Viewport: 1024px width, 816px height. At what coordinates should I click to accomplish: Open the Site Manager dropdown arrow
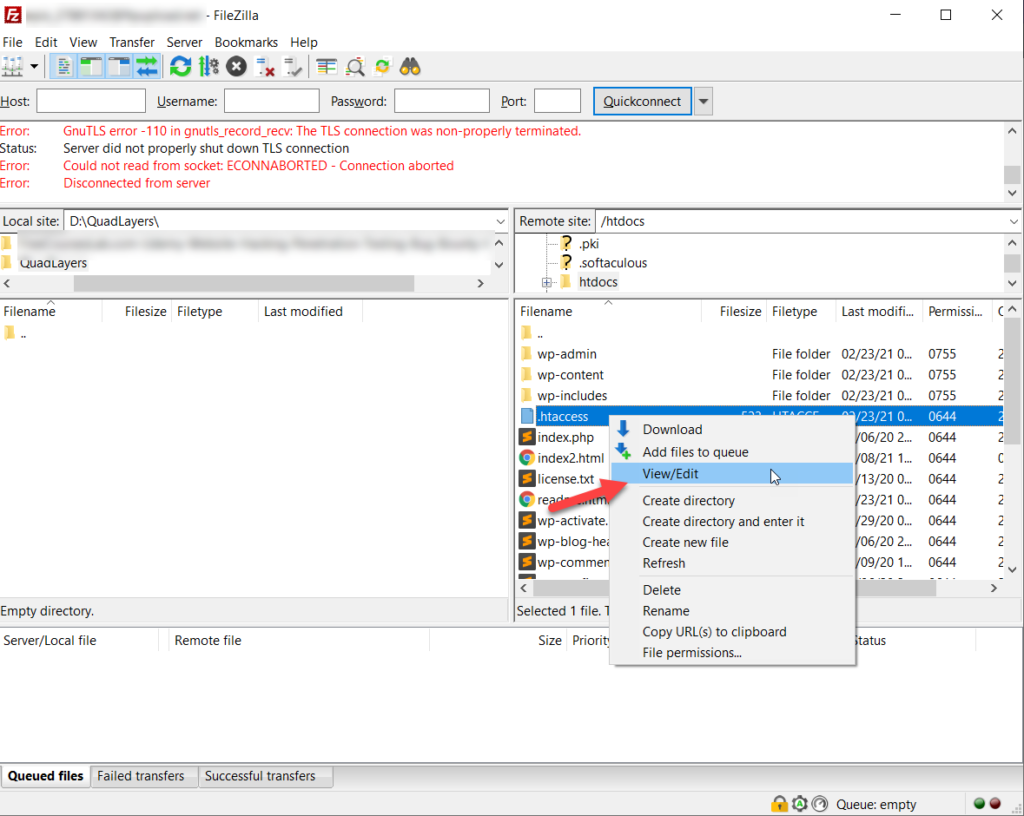tap(34, 67)
